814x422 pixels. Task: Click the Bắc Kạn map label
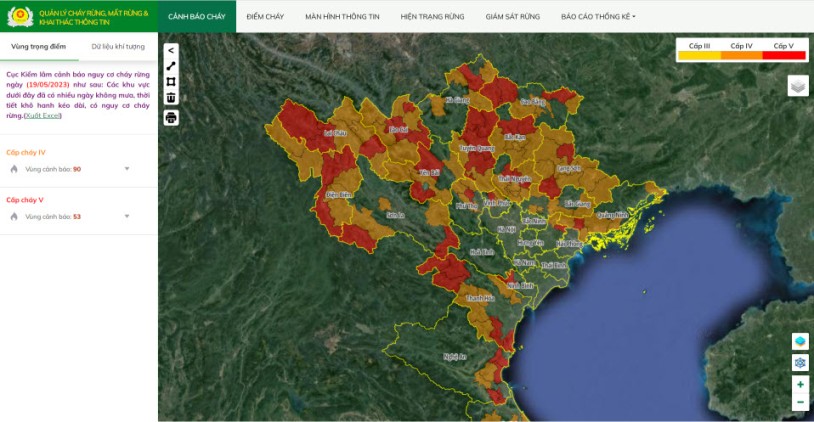point(514,137)
